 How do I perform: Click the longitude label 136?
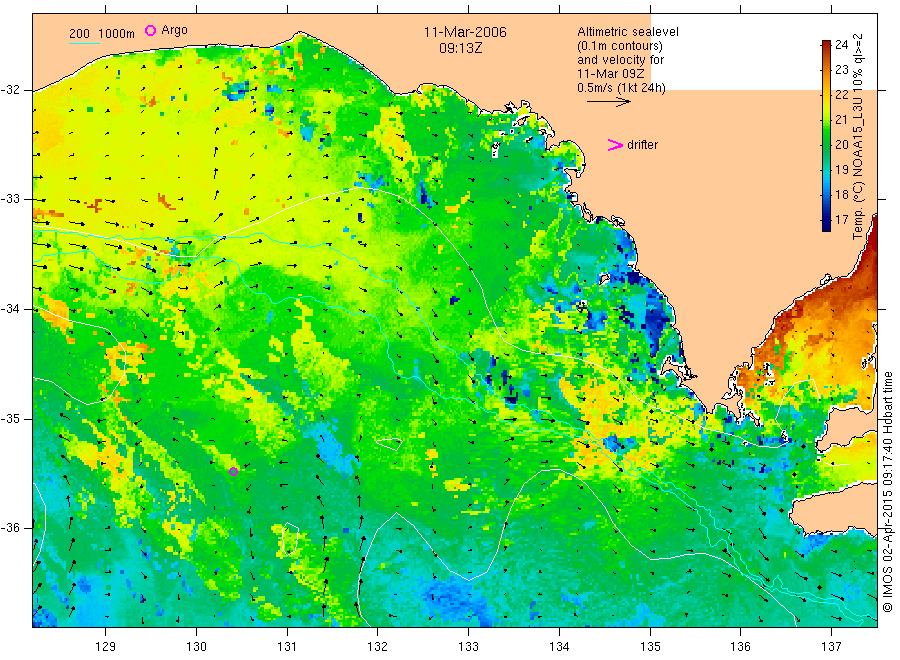[x=740, y=647]
